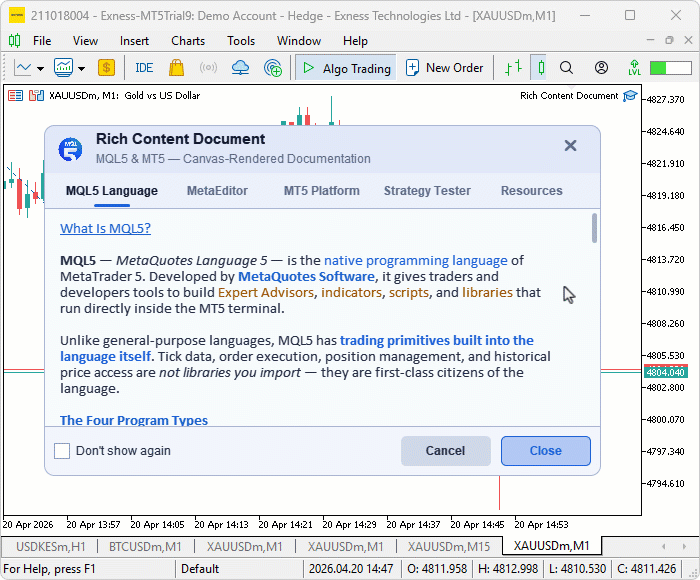700x580 pixels.
Task: Click the Close button in dialog
Action: [x=546, y=451]
